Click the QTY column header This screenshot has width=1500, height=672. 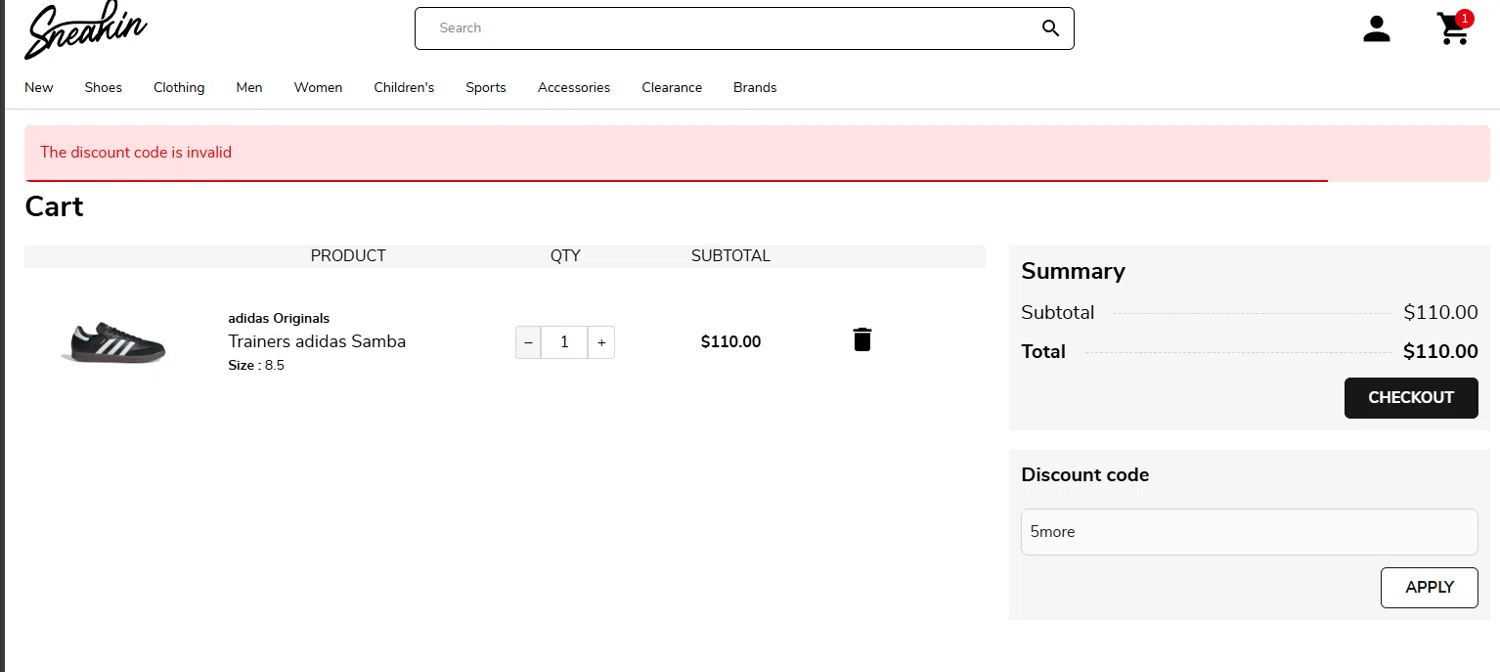pyautogui.click(x=565, y=256)
